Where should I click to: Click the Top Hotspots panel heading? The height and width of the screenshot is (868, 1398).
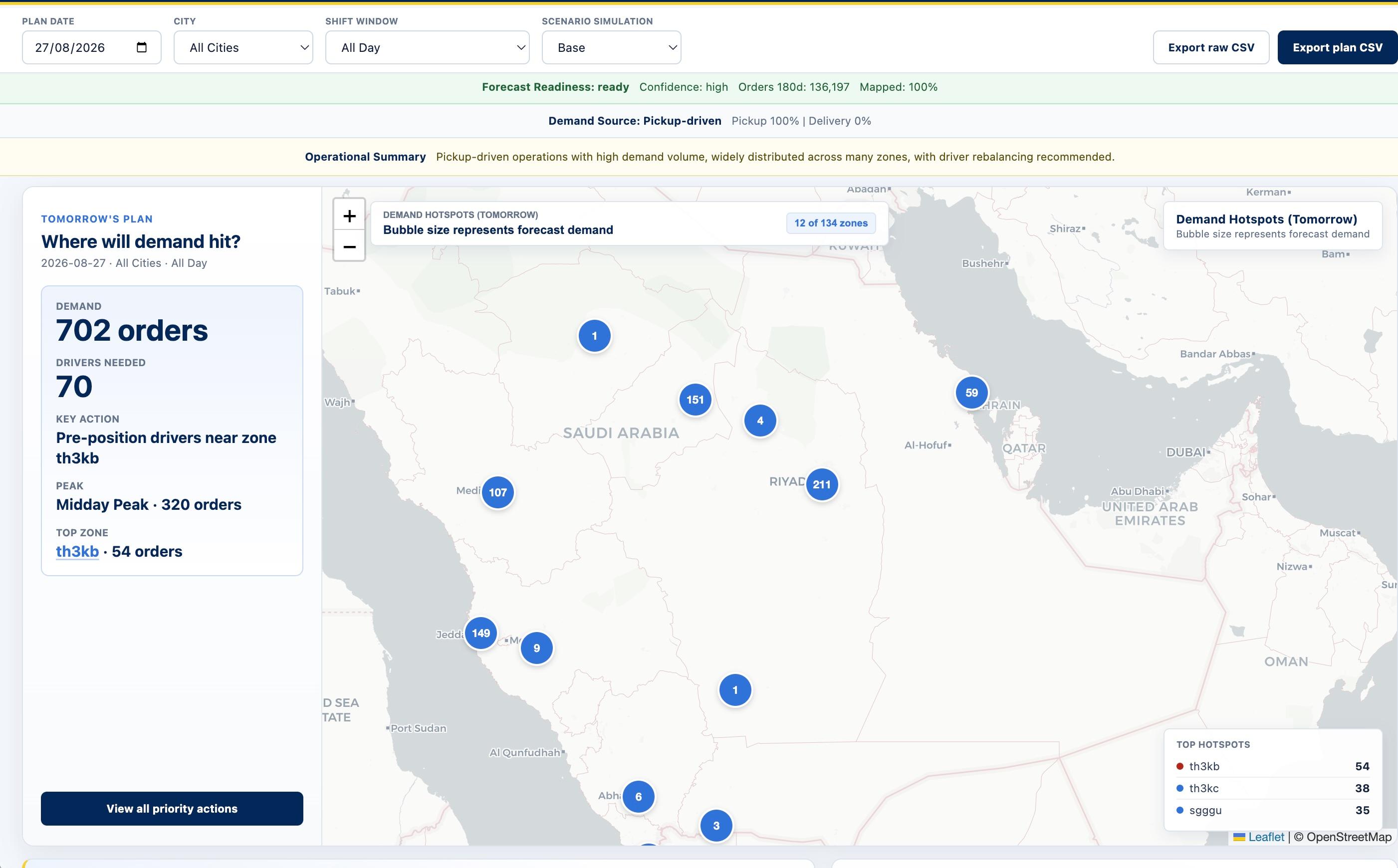click(x=1212, y=745)
